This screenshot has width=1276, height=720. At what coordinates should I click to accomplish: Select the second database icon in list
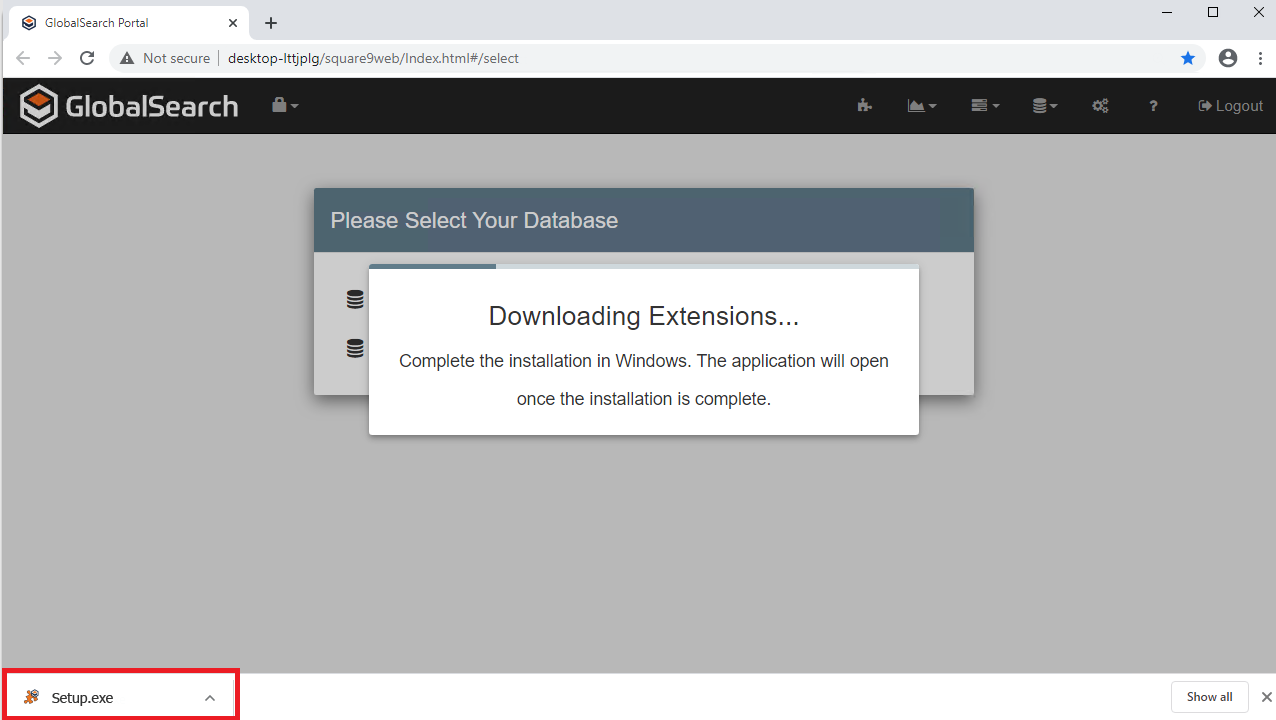click(x=355, y=349)
